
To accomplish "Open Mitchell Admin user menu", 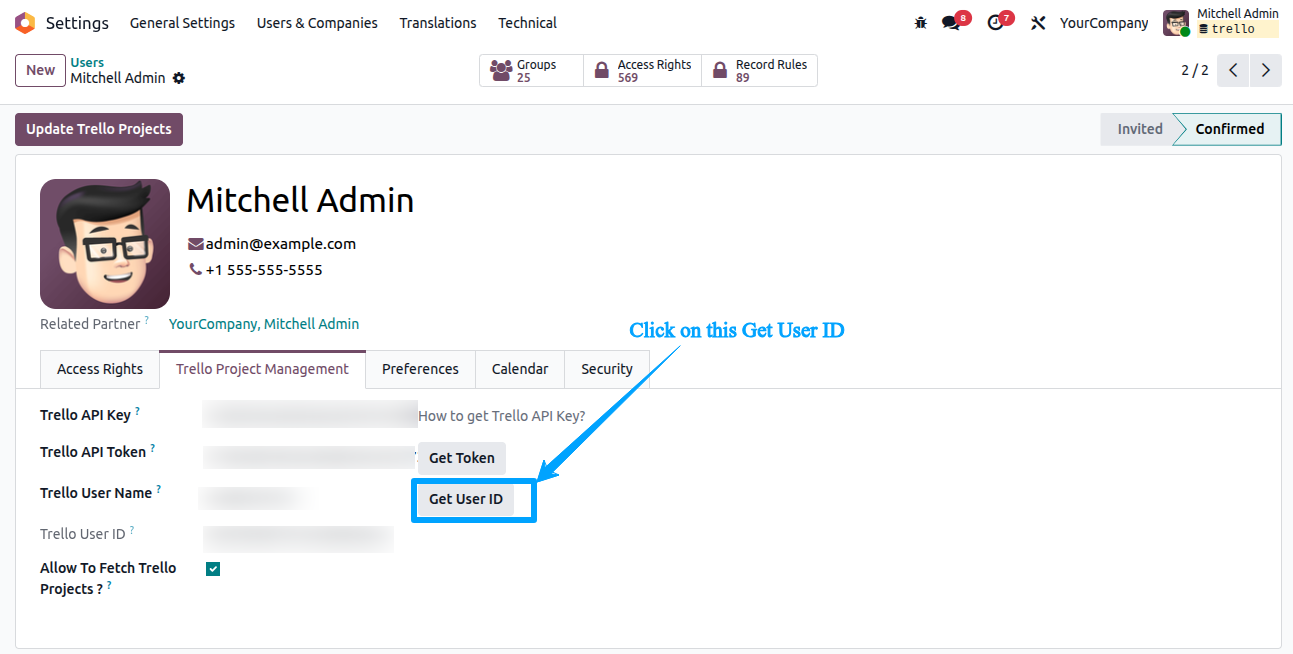I will click(x=1221, y=22).
